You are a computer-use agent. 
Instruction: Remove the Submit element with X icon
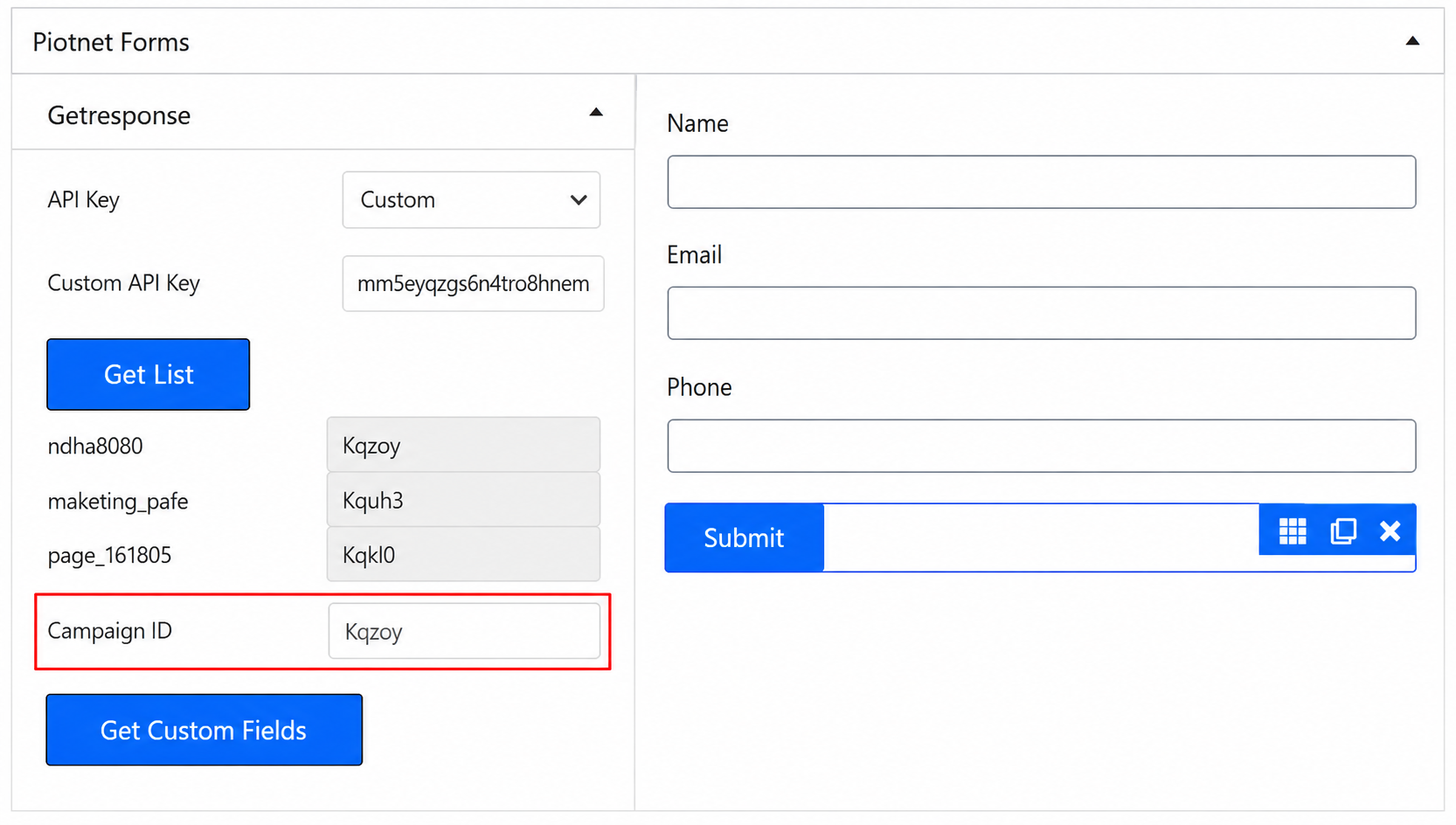coord(1390,531)
